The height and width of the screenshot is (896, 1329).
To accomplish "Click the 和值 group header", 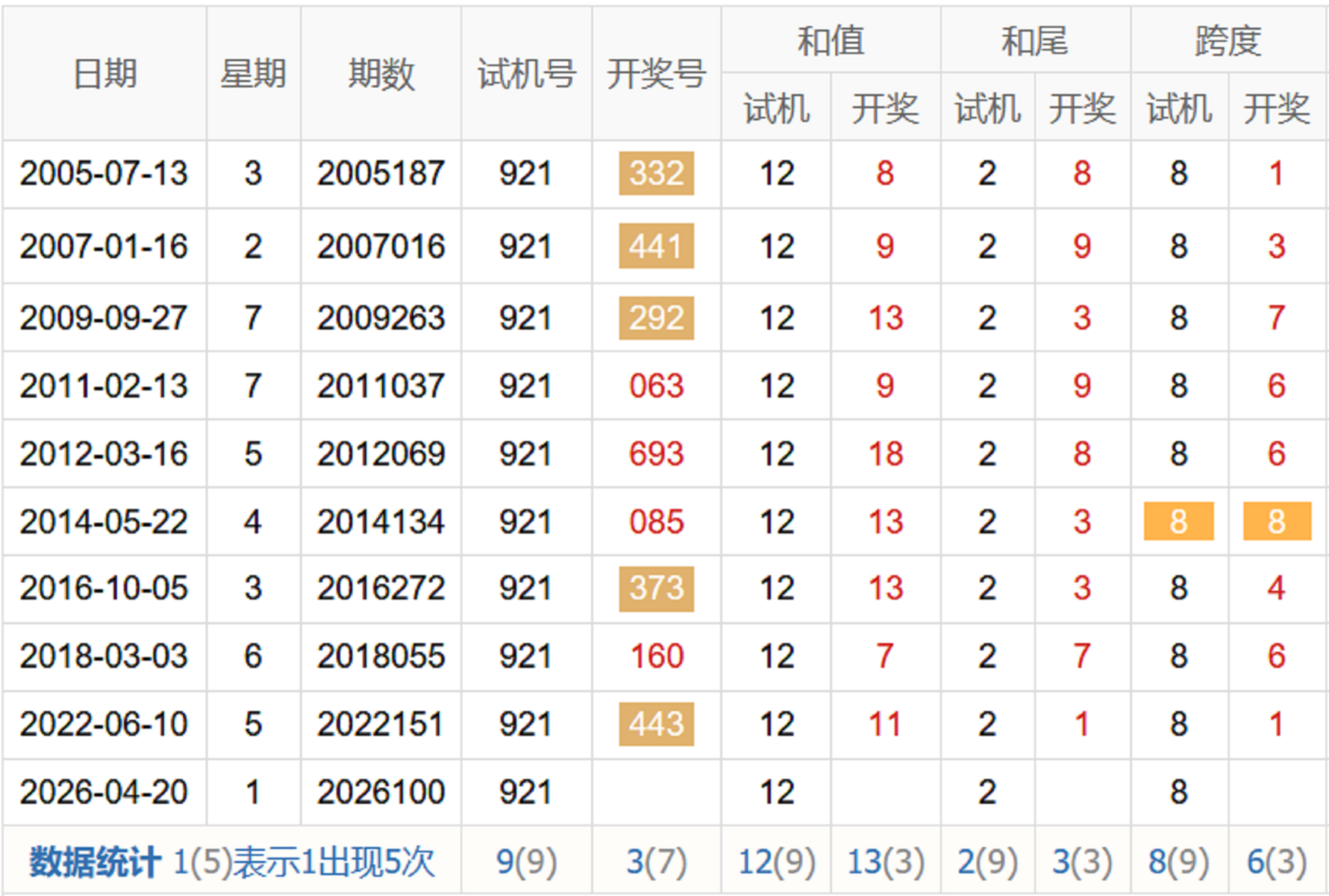I will point(830,41).
